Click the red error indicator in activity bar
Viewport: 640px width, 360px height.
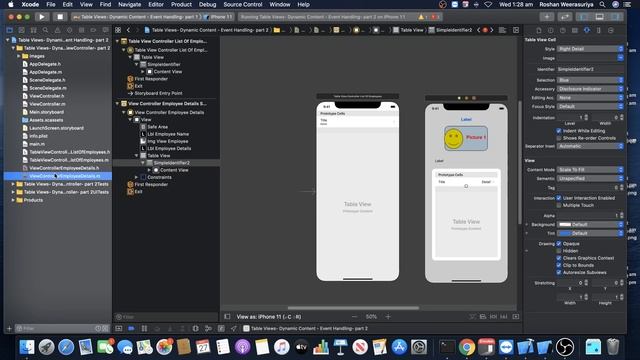(434, 17)
